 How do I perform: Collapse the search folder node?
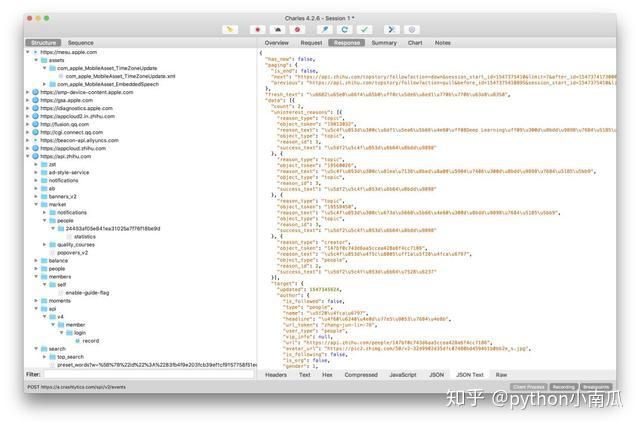(36, 349)
